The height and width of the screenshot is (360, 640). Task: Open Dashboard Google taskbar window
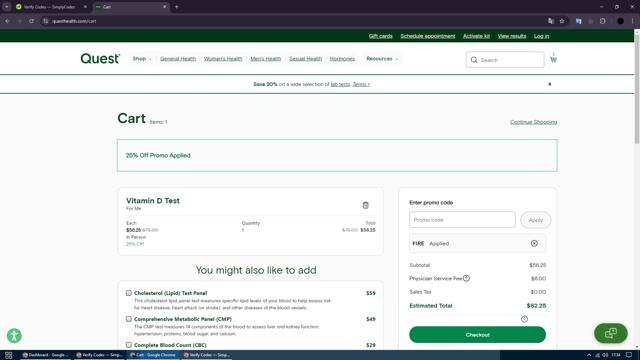click(46, 355)
